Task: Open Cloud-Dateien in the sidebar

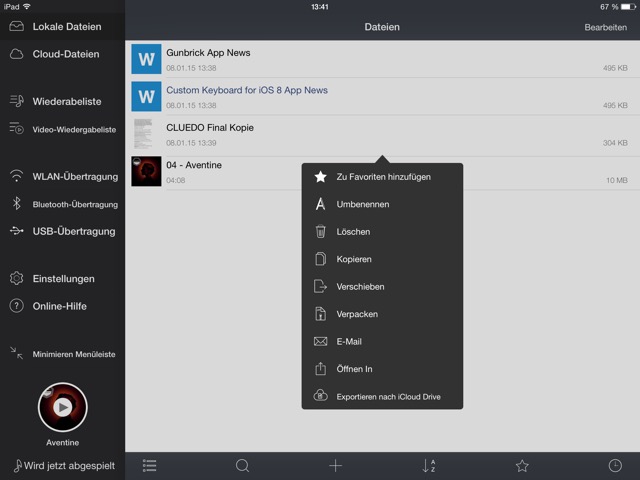Action: click(x=62, y=54)
